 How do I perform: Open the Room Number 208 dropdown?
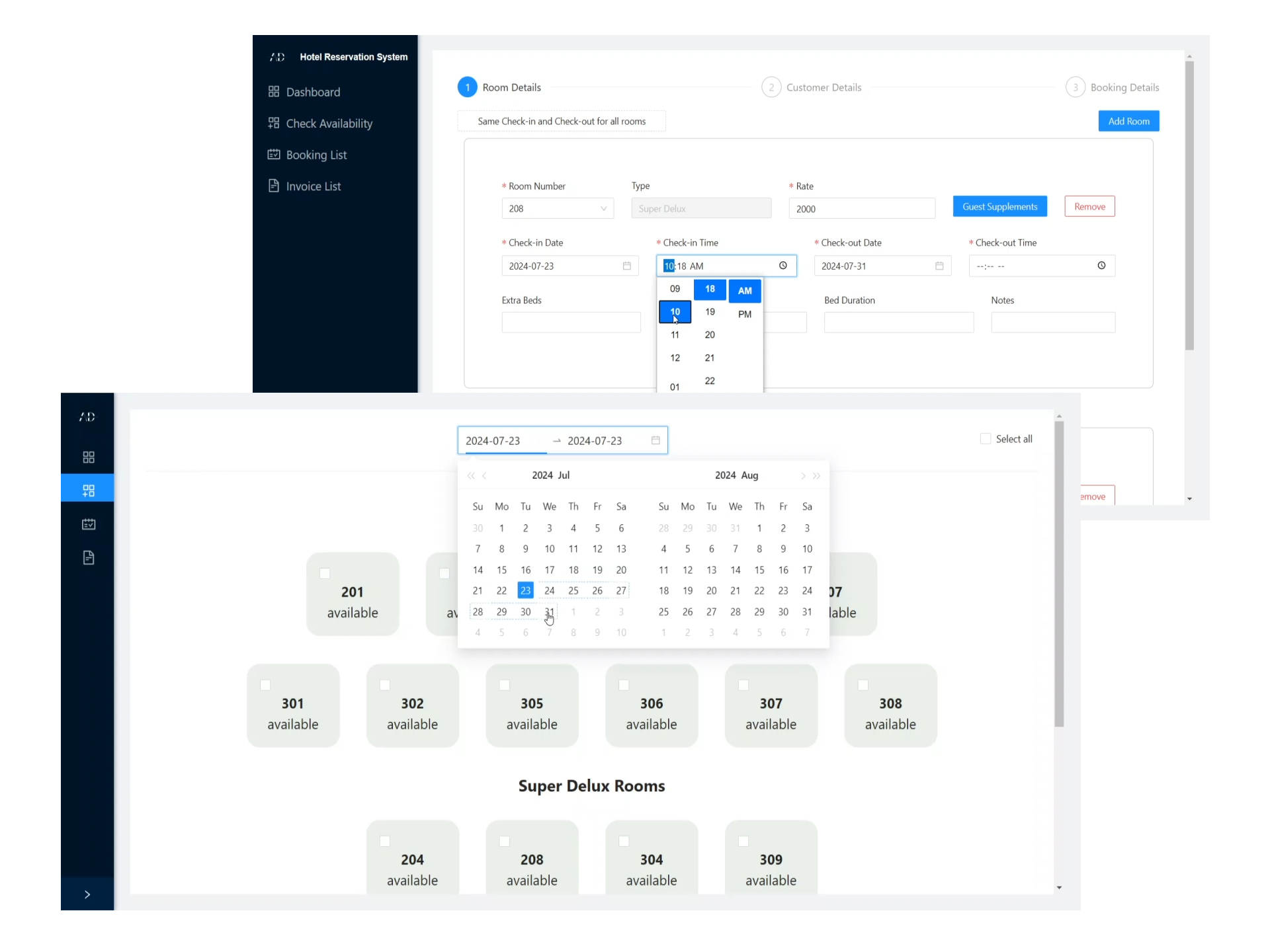tap(558, 209)
